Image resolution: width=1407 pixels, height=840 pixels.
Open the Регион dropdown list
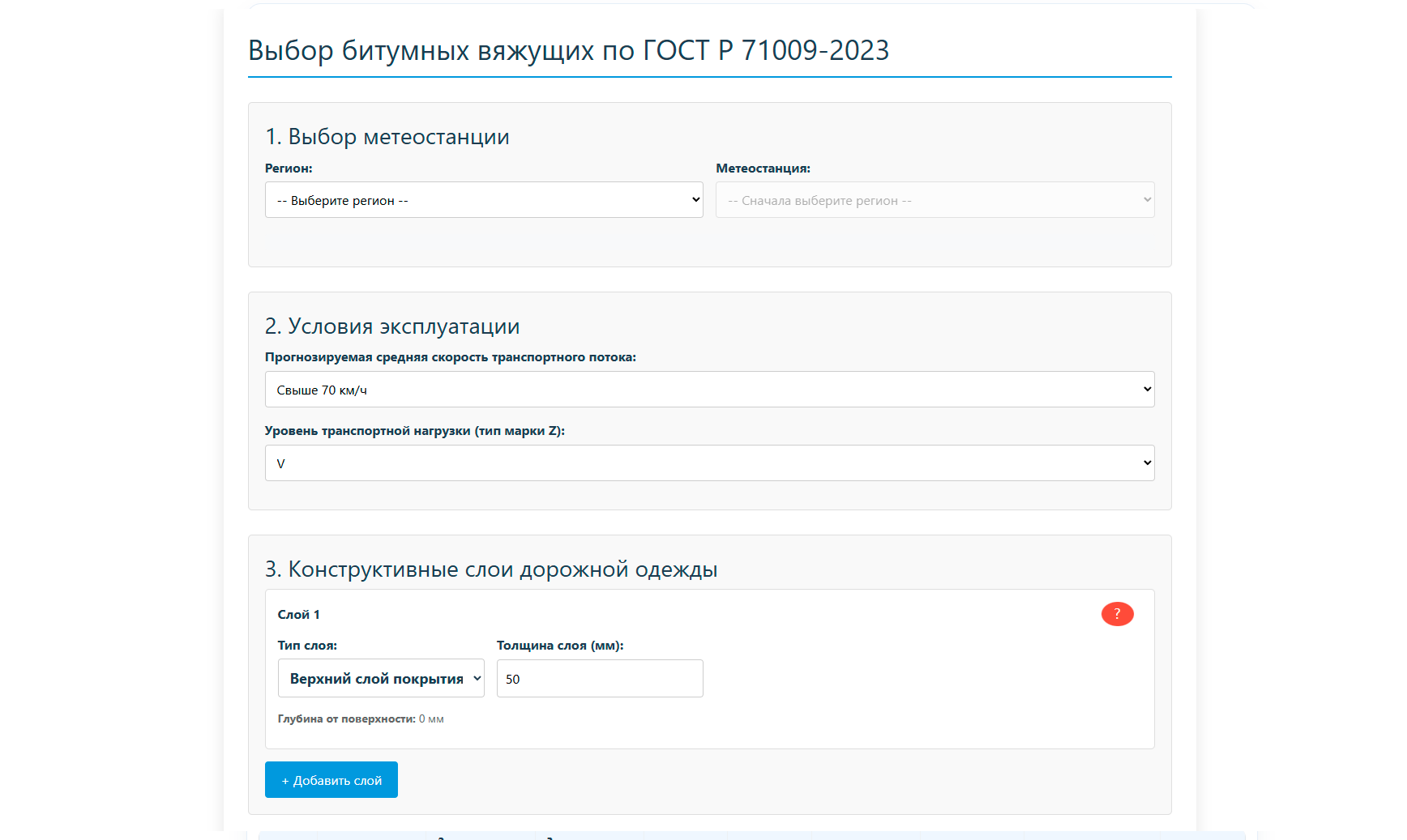[x=483, y=200]
